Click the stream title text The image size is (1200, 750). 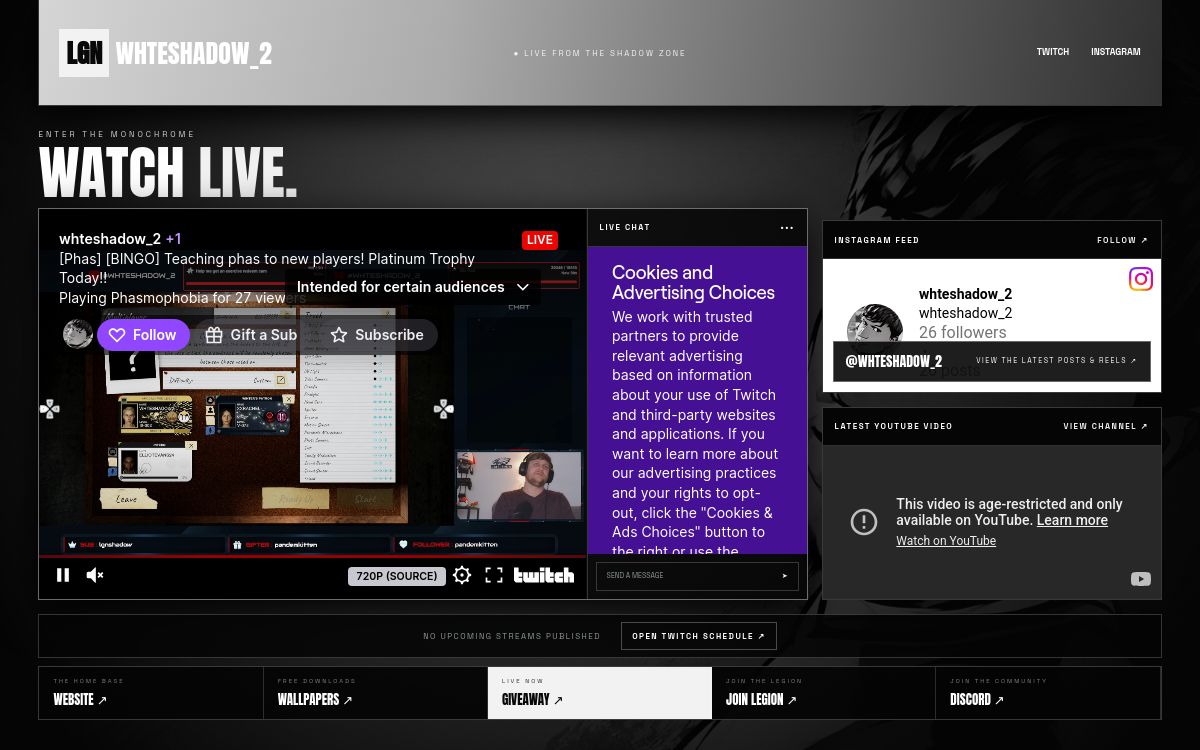tap(267, 268)
